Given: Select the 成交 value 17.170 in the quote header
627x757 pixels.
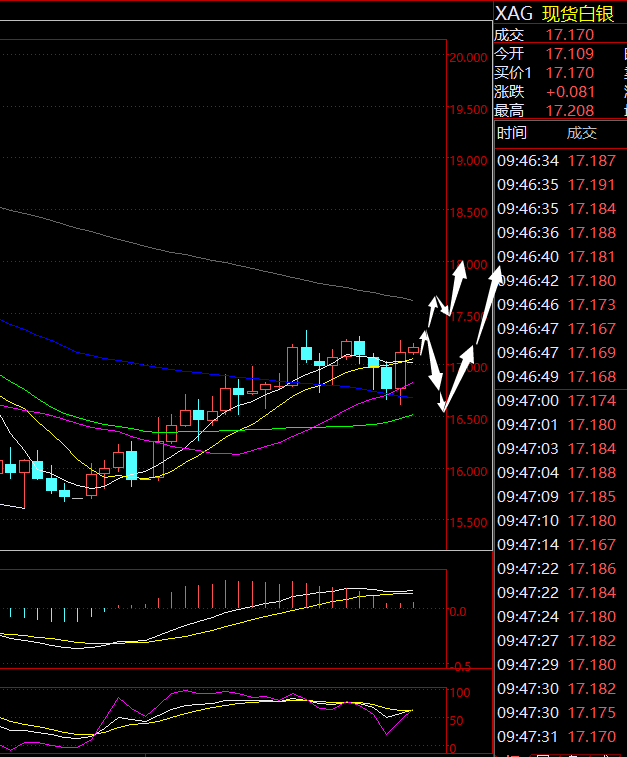Looking at the screenshot, I should 570,35.
